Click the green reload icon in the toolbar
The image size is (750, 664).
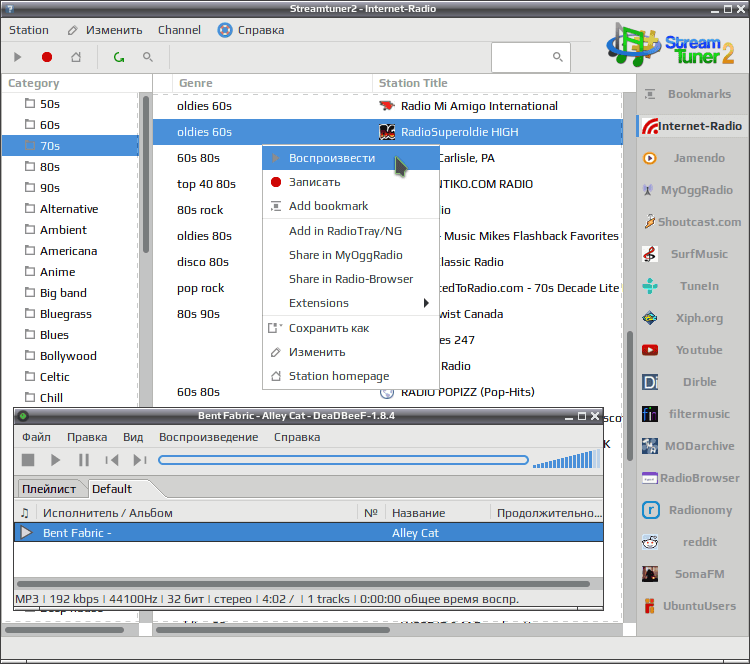tap(119, 57)
